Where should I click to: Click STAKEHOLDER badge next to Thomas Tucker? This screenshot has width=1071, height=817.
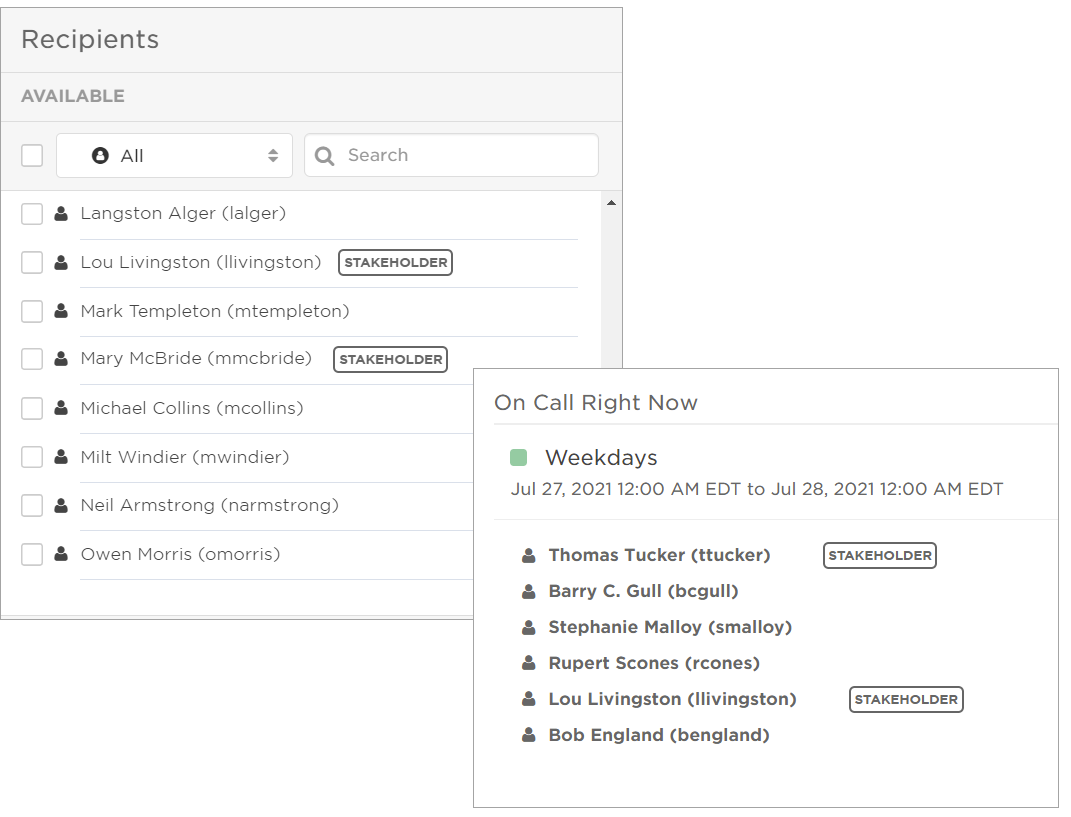tap(880, 555)
